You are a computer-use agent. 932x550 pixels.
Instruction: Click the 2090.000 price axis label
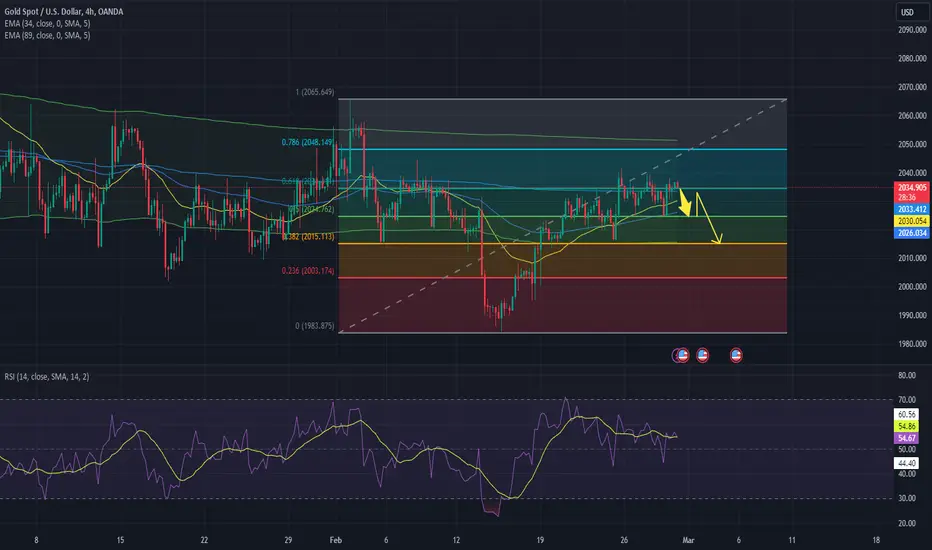click(912, 30)
